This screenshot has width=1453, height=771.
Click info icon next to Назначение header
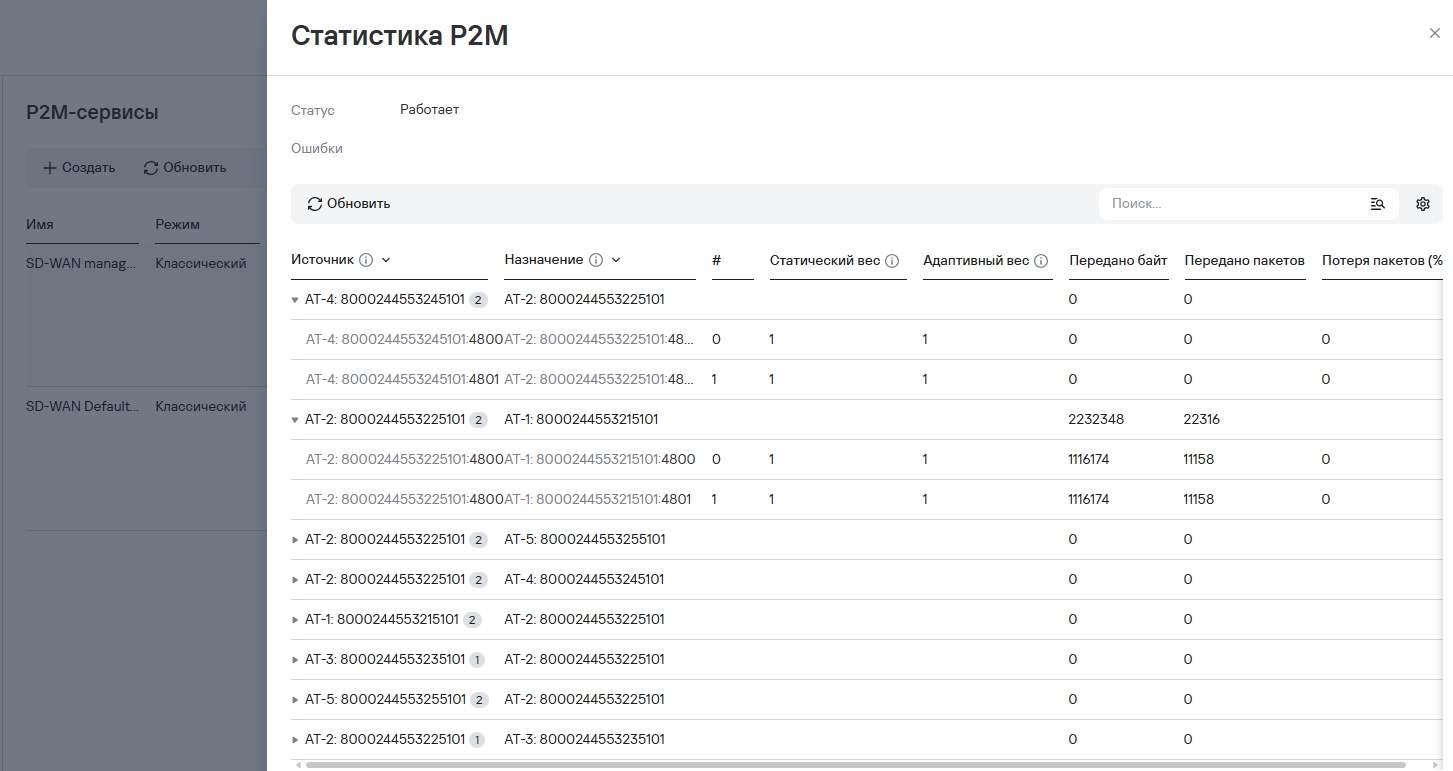(x=596, y=260)
